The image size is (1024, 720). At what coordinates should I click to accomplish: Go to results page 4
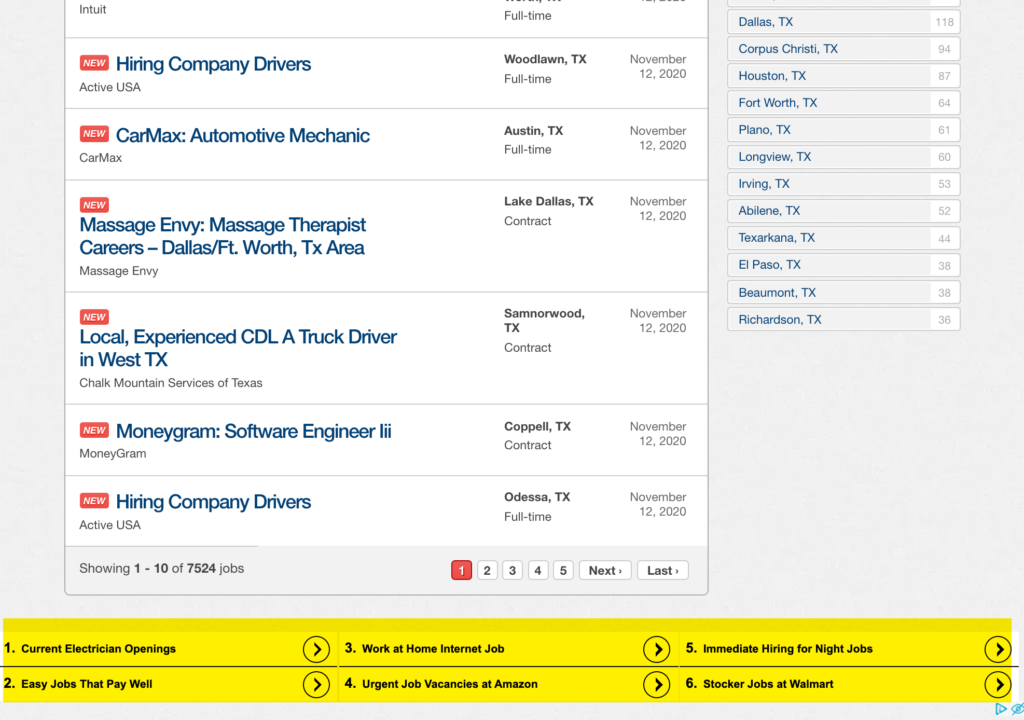coord(537,570)
